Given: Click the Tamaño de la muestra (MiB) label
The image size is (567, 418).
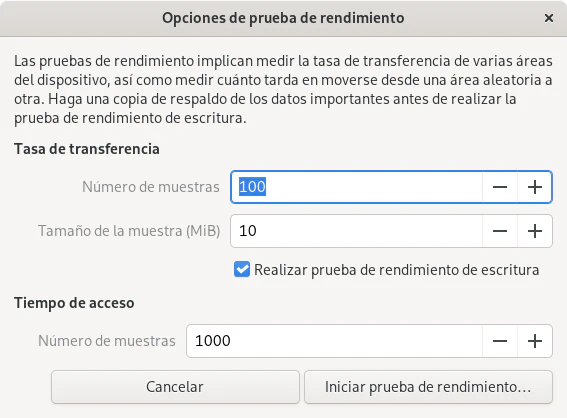Looking at the screenshot, I should [x=129, y=231].
